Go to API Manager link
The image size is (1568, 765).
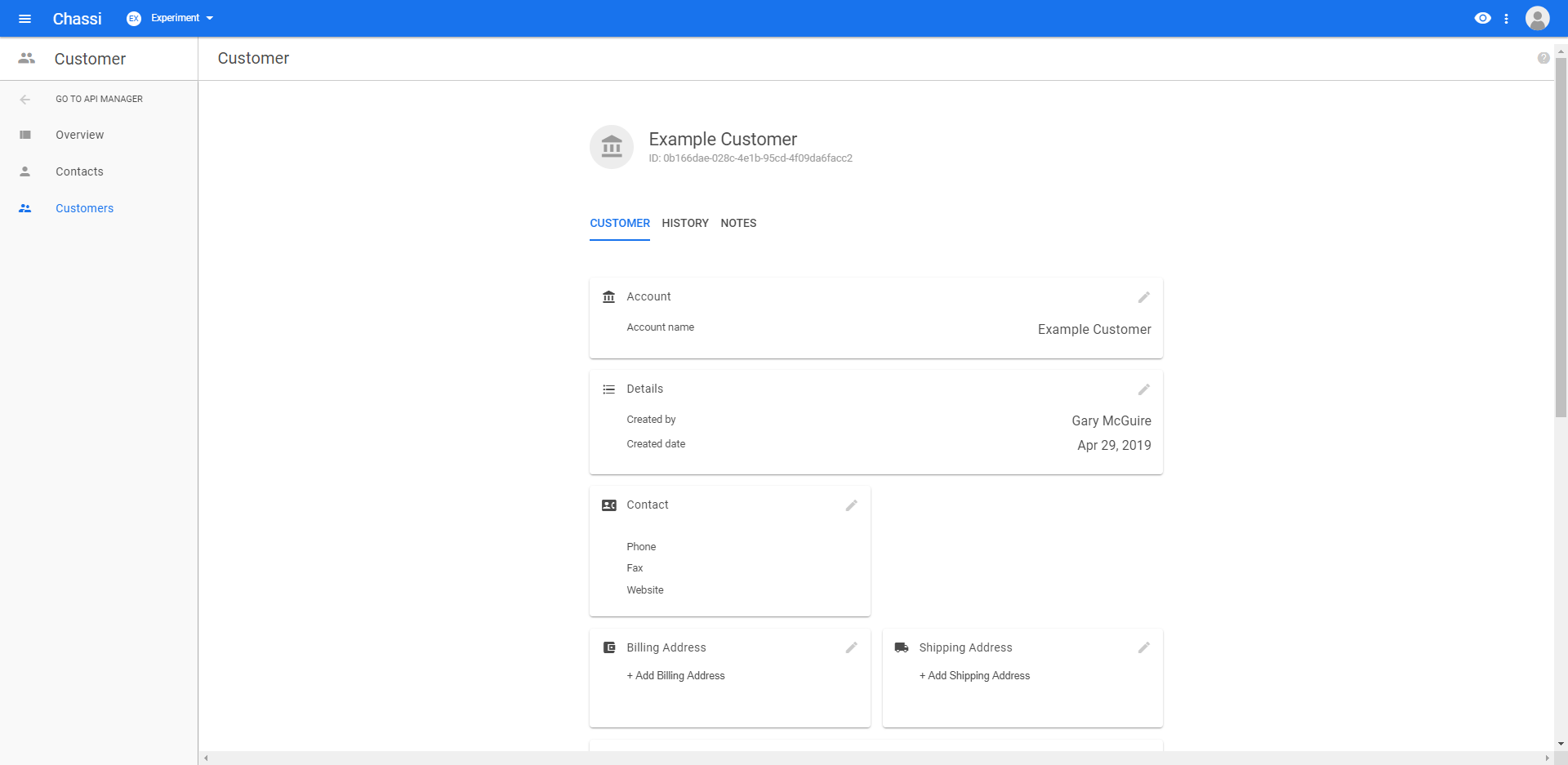(x=99, y=99)
